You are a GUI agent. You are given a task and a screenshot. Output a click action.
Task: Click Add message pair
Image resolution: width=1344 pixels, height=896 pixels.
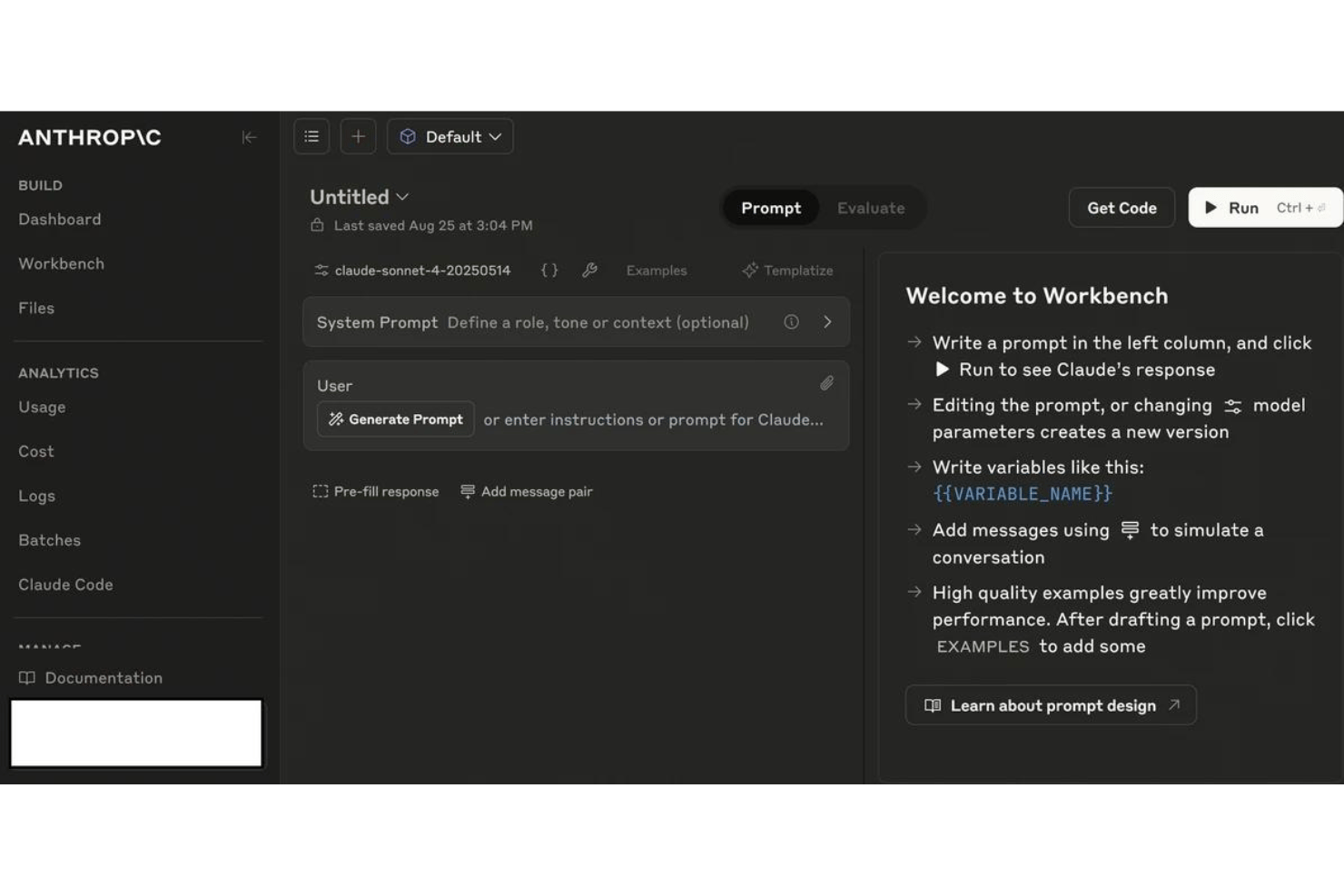click(527, 491)
